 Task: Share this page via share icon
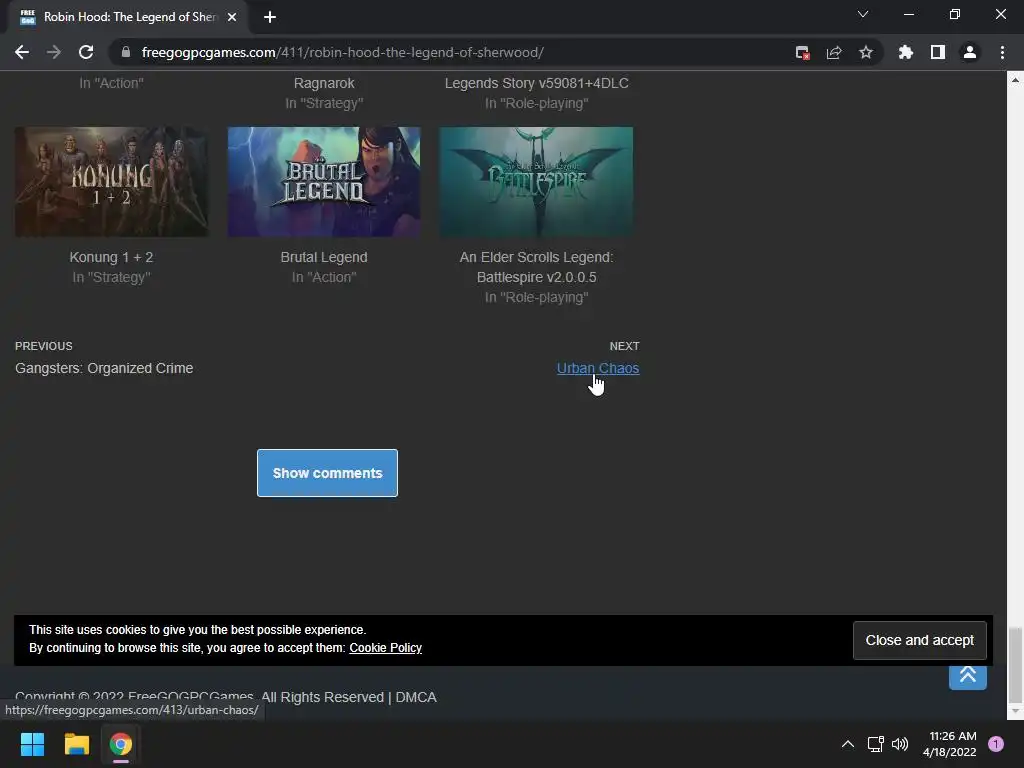pyautogui.click(x=834, y=53)
